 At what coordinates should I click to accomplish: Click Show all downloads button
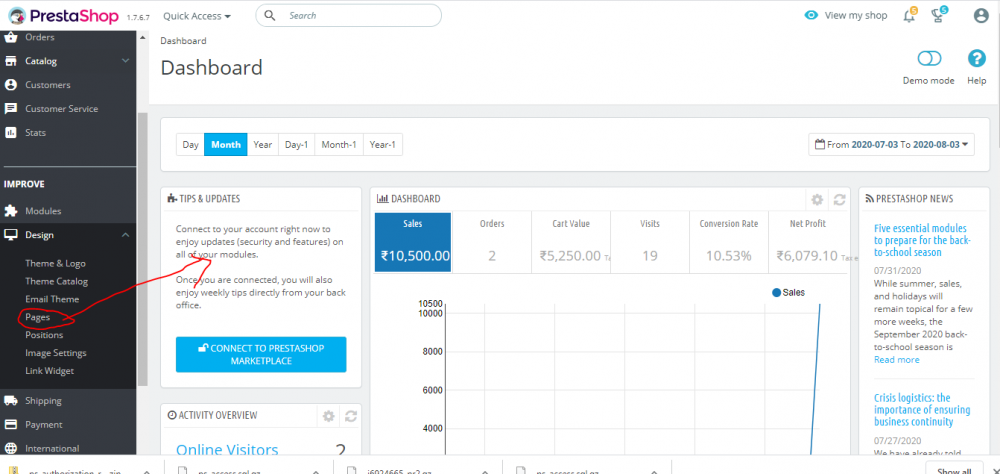click(x=954, y=470)
